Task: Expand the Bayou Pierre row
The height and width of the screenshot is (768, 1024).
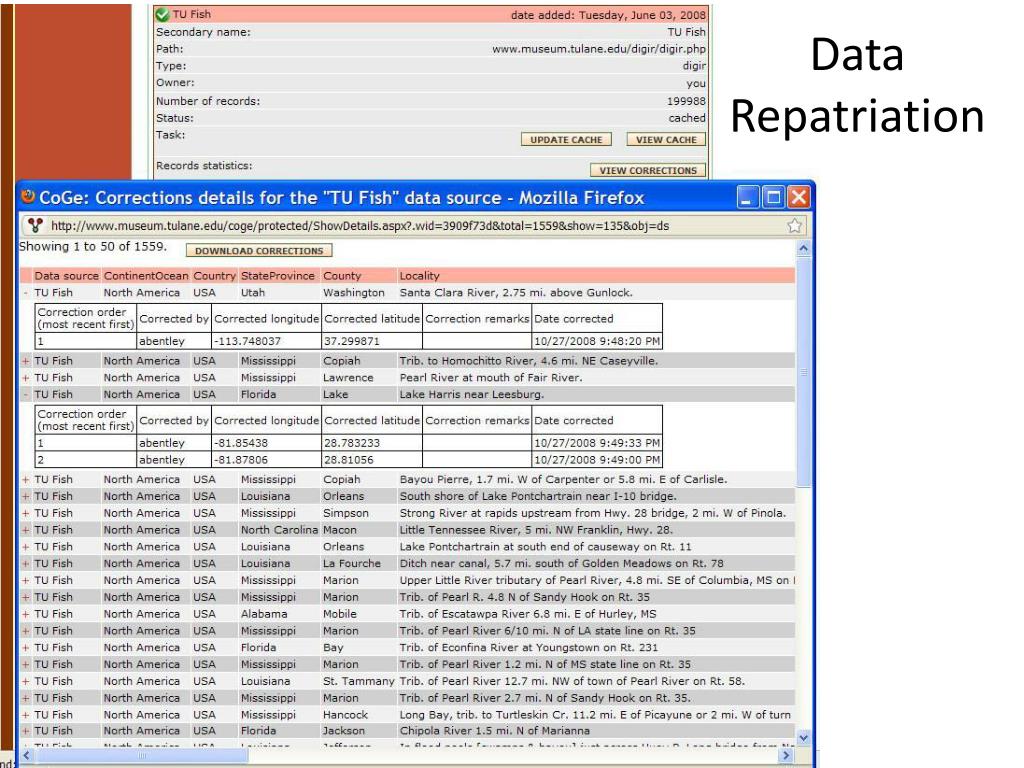Action: (26, 480)
